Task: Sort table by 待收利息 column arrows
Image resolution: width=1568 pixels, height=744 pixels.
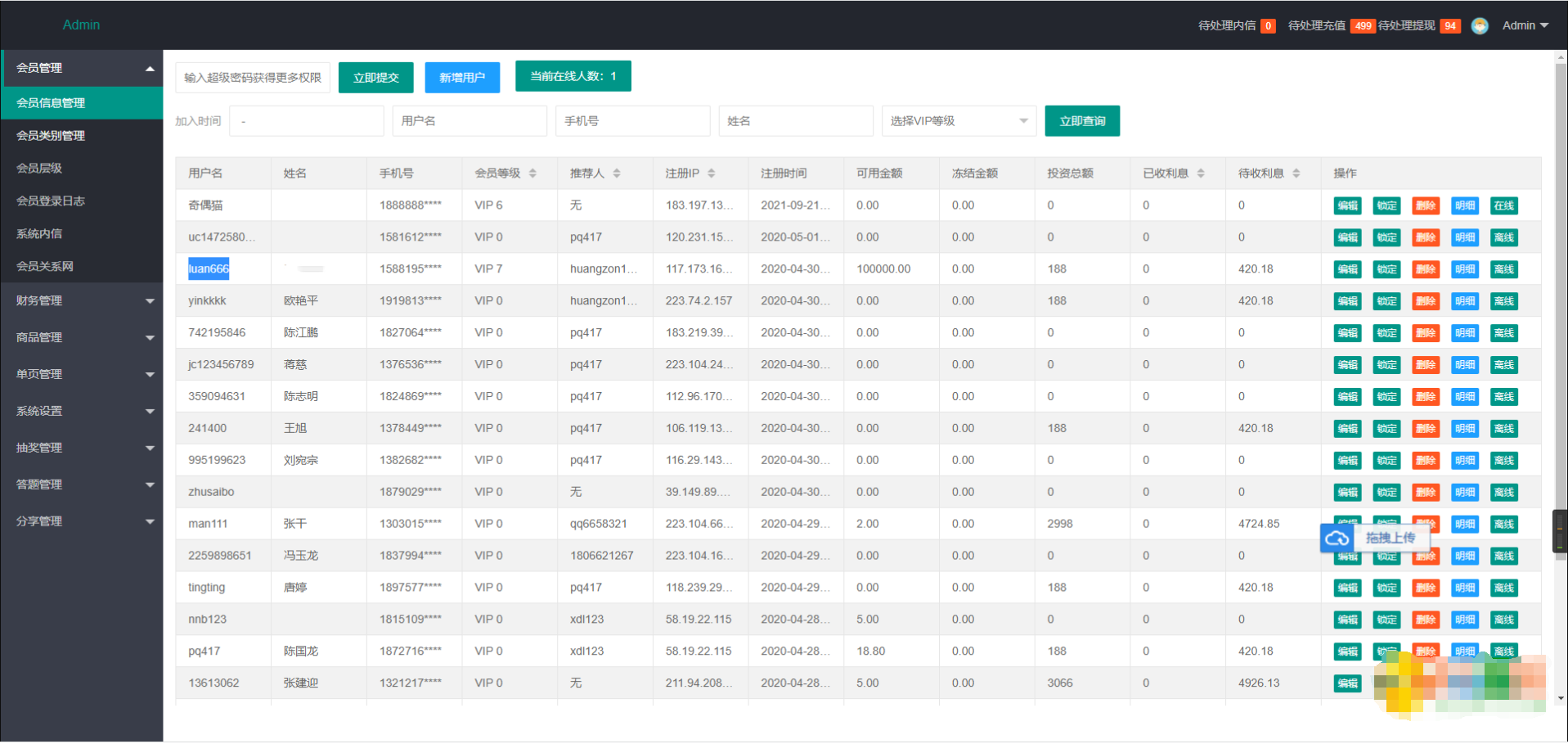Action: pos(1296,174)
